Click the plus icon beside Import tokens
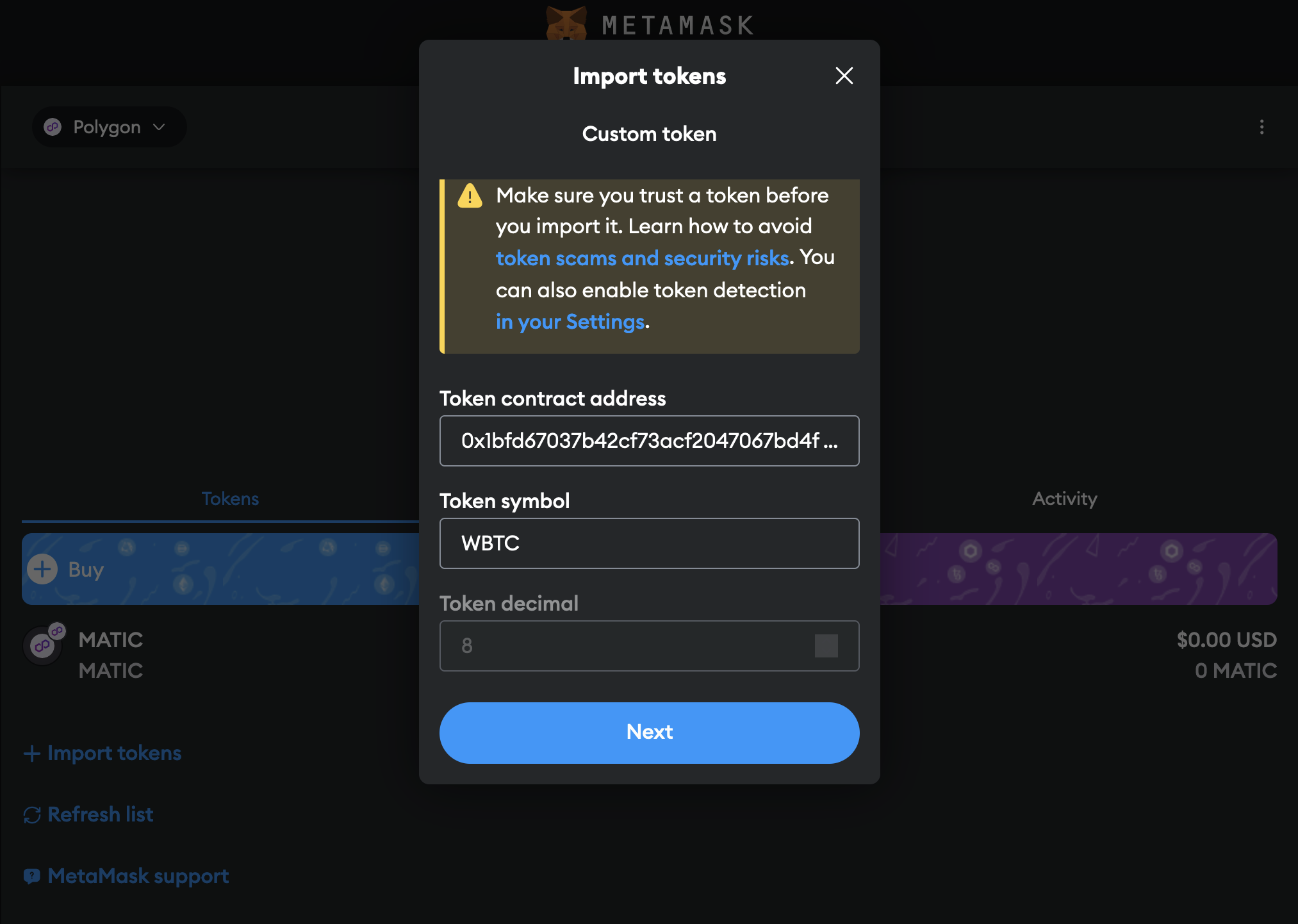 [32, 754]
